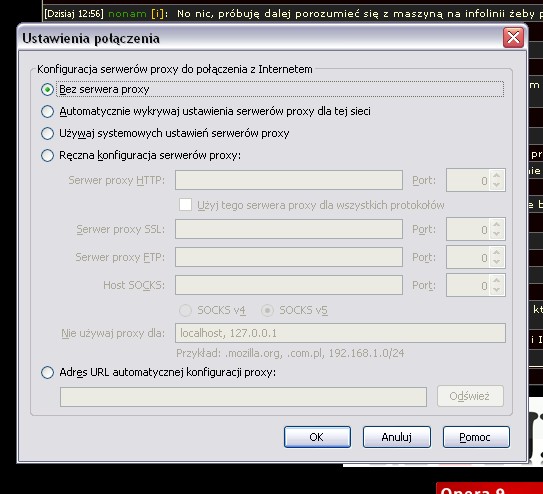The image size is (543, 494).
Task: Select 'Adres URL automatycznej konfiguracji proxy' option
Action: tap(47, 372)
